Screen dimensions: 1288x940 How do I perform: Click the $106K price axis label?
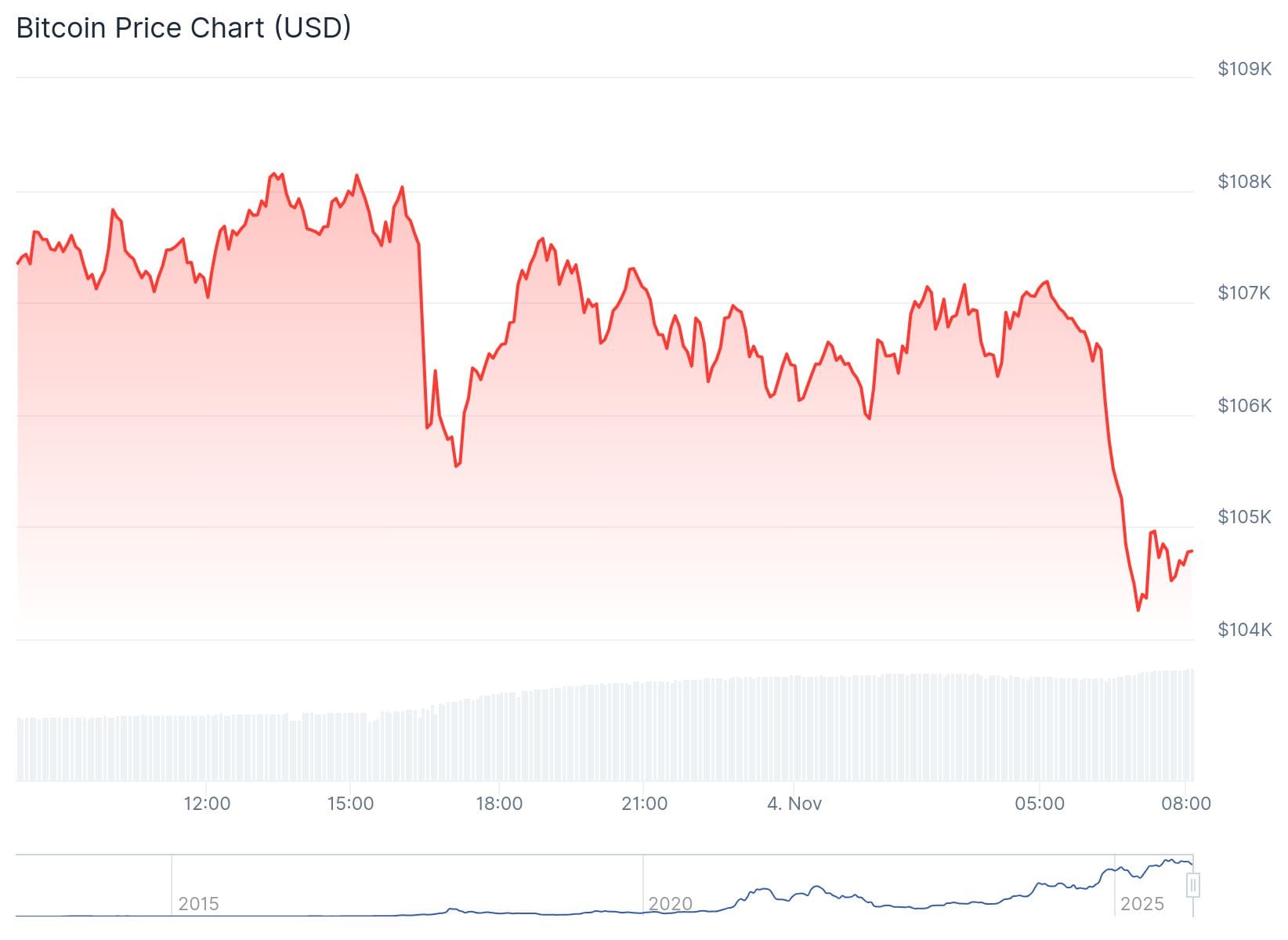(x=1244, y=405)
